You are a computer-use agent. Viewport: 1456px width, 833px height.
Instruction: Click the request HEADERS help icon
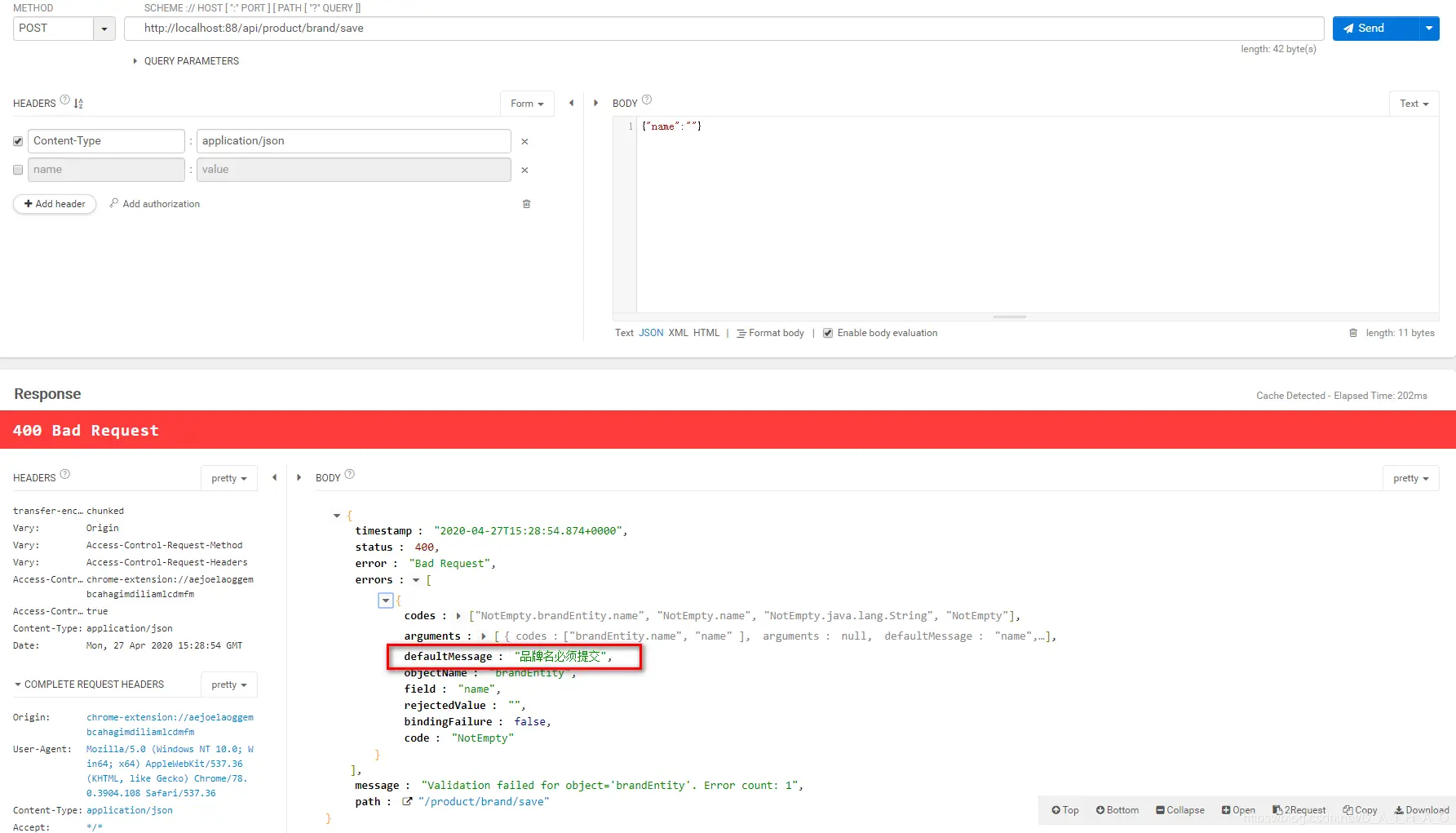(65, 100)
